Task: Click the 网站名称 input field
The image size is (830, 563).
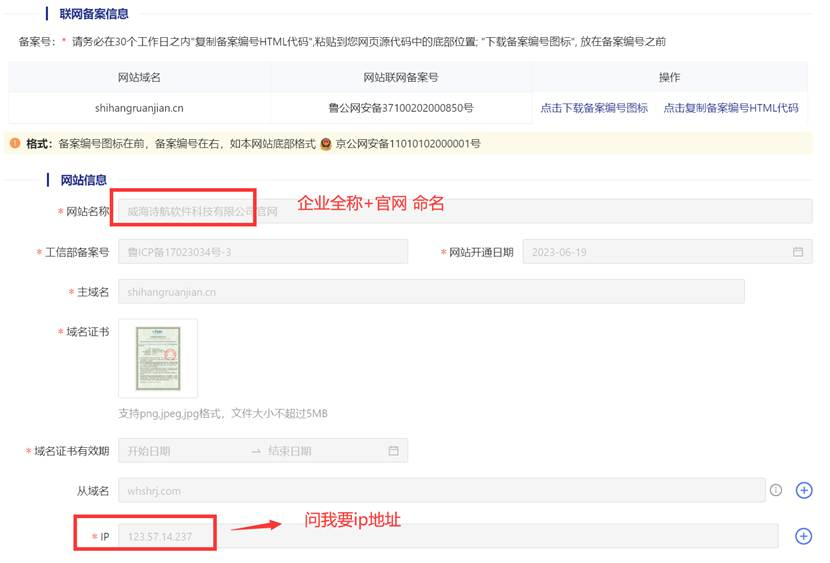Action: (465, 211)
